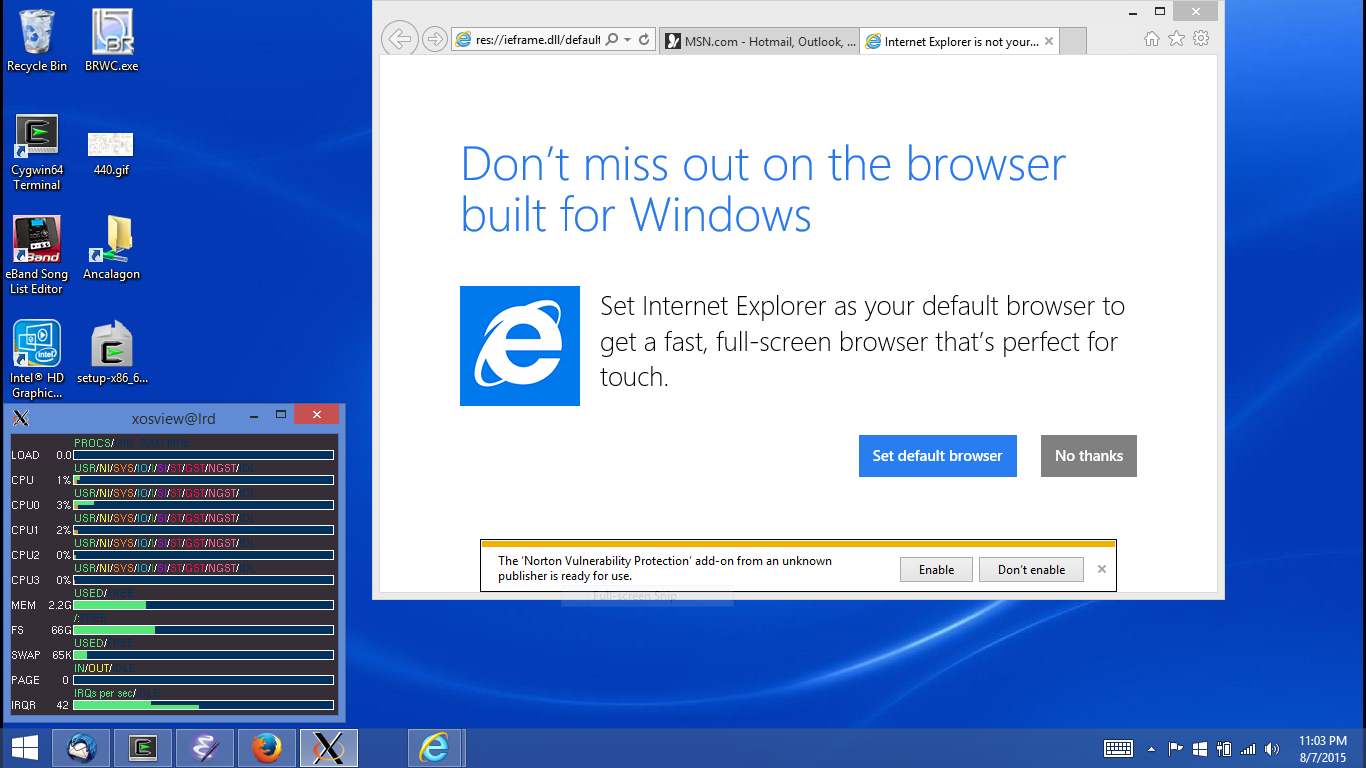The image size is (1366, 768).
Task: Open Cygwin terminal from the taskbar
Action: [143, 748]
